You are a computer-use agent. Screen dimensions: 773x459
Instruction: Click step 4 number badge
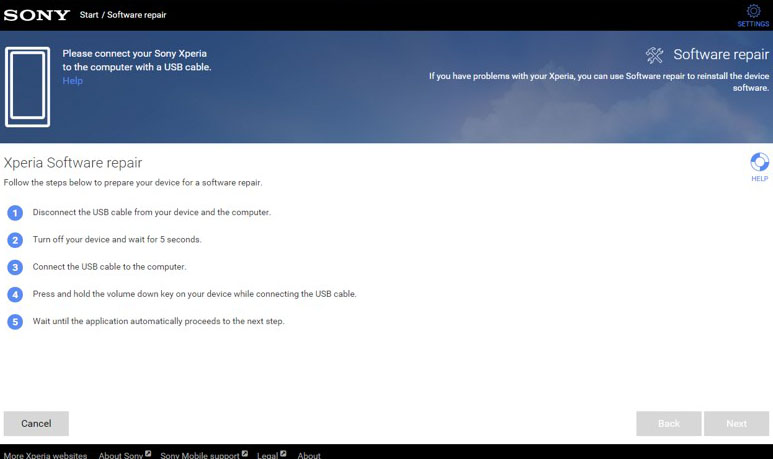[x=15, y=294]
